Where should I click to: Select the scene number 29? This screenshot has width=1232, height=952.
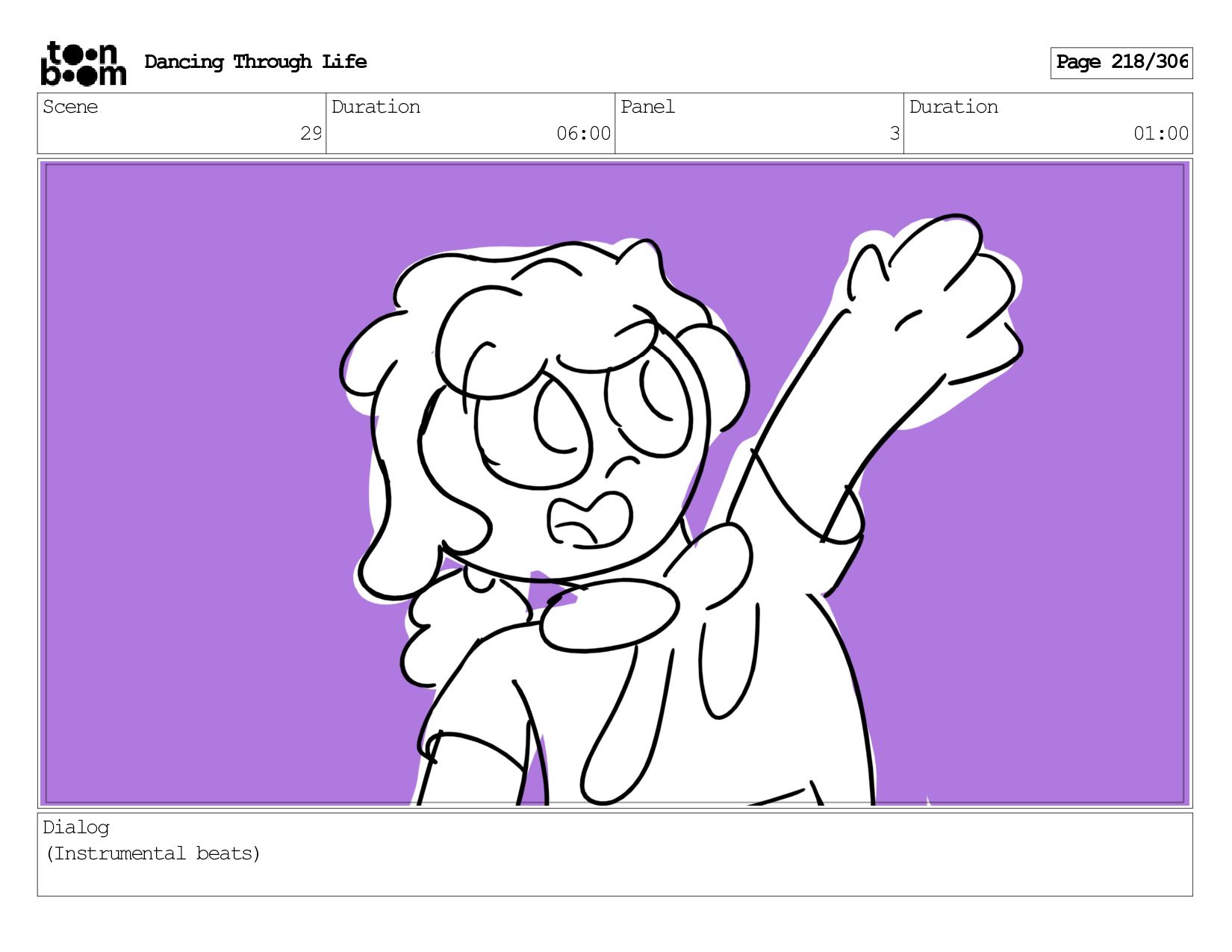[x=311, y=134]
